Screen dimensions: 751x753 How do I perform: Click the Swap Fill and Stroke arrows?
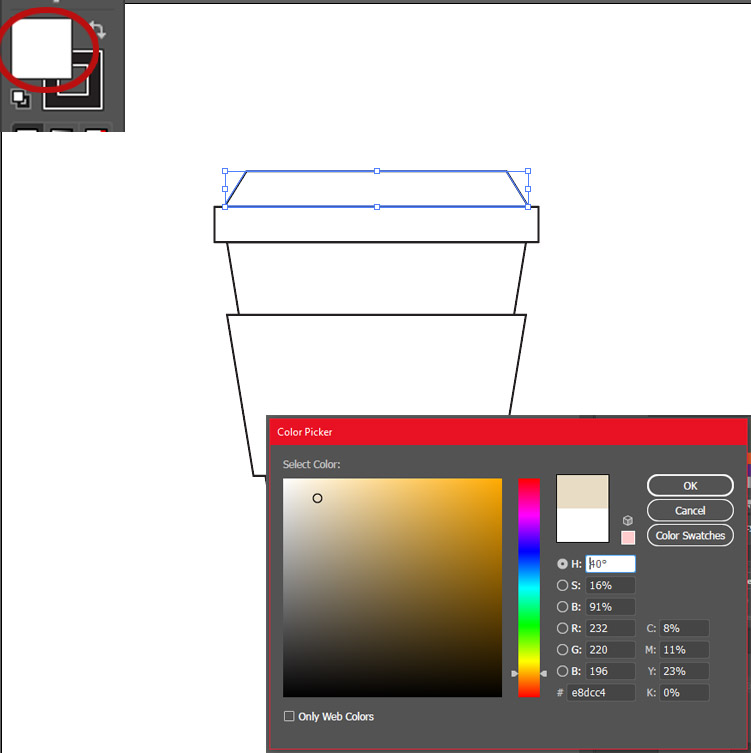click(97, 30)
